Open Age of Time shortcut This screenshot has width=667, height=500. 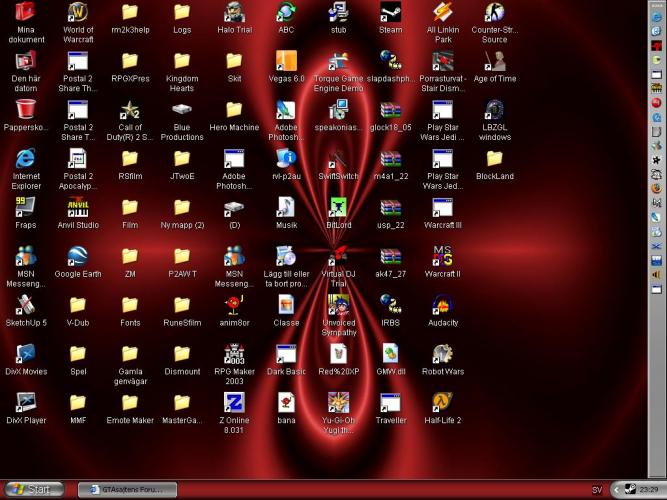point(494,61)
